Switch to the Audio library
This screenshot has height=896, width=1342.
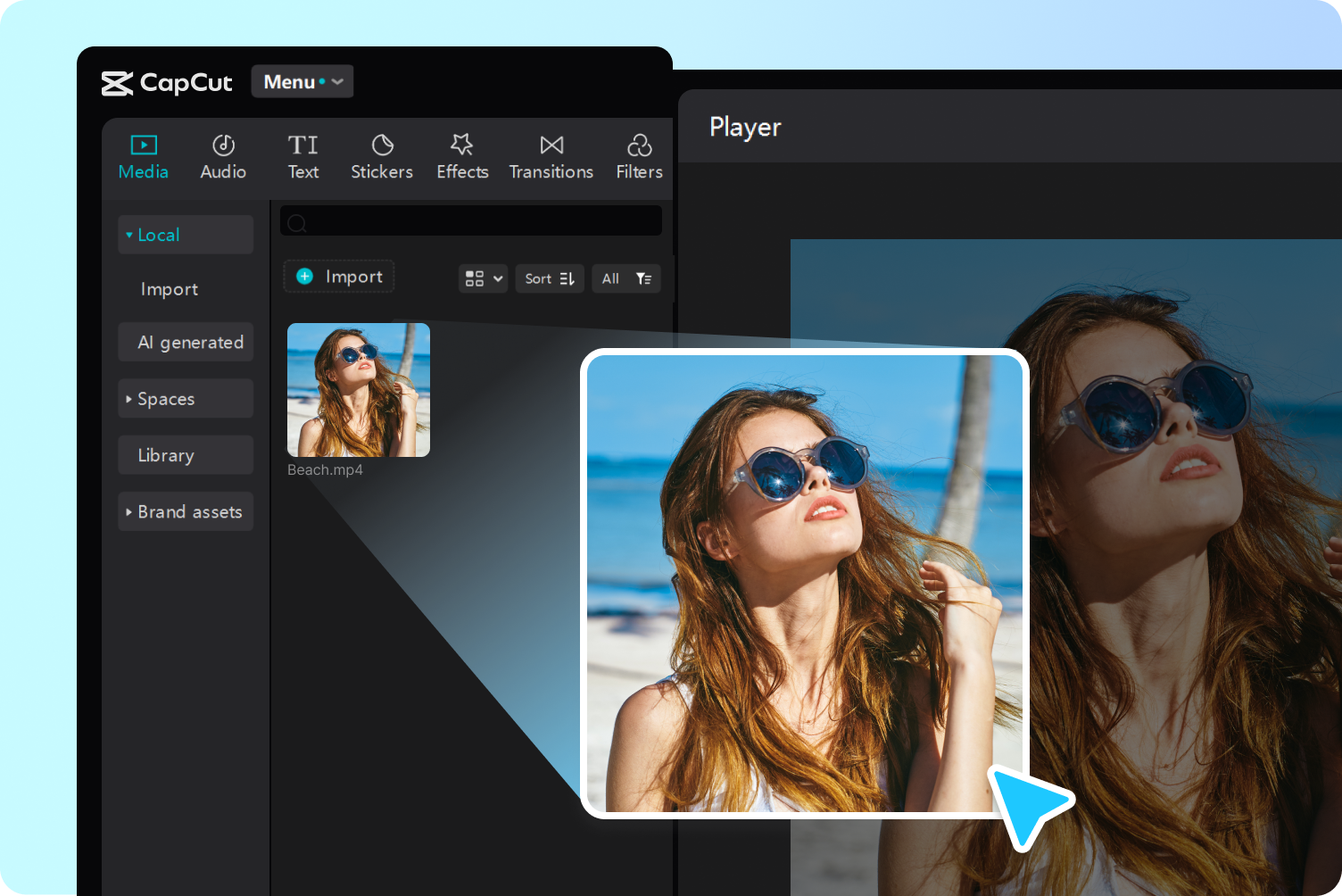[x=223, y=156]
